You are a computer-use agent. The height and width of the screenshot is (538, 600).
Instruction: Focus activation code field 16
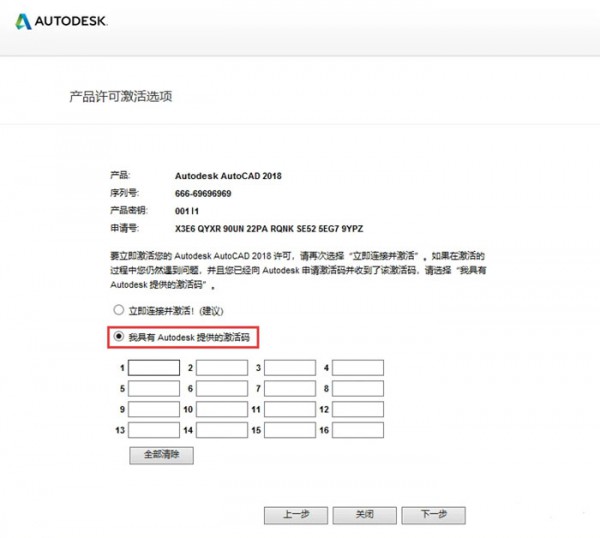pyautogui.click(x=358, y=430)
